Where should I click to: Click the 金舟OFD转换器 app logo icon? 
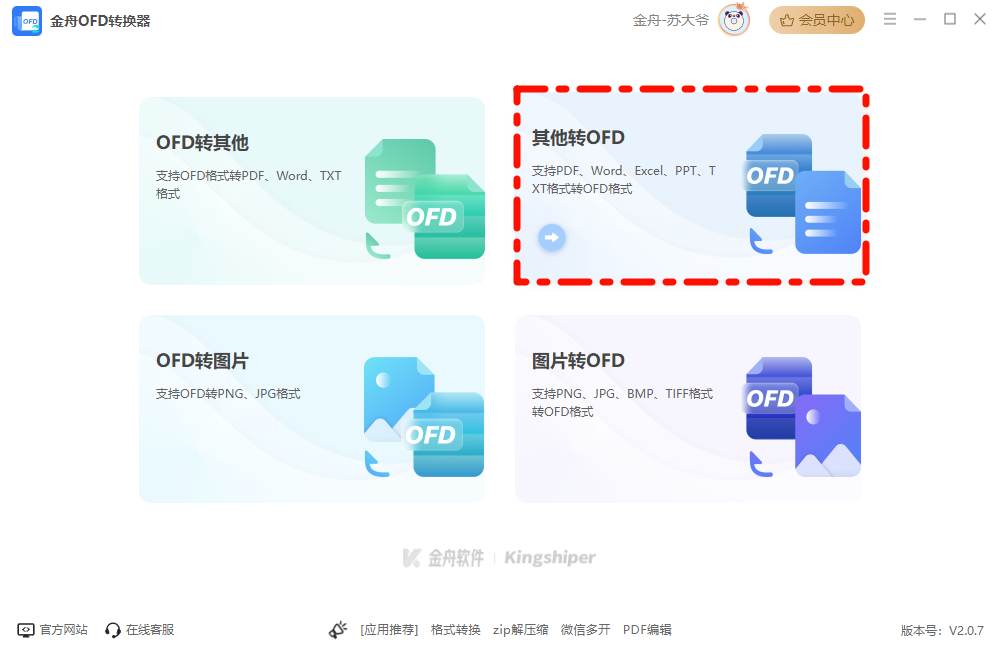pos(27,21)
